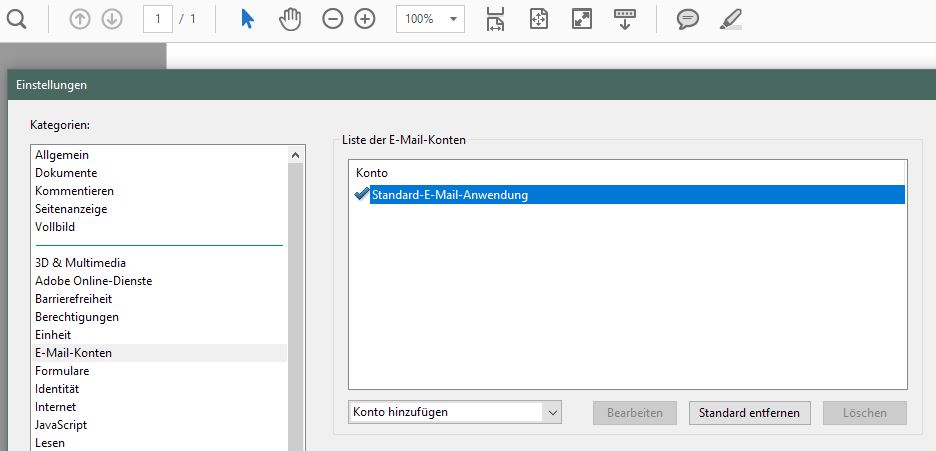This screenshot has width=936, height=451.
Task: Enter full screen mode icon
Action: (582, 19)
